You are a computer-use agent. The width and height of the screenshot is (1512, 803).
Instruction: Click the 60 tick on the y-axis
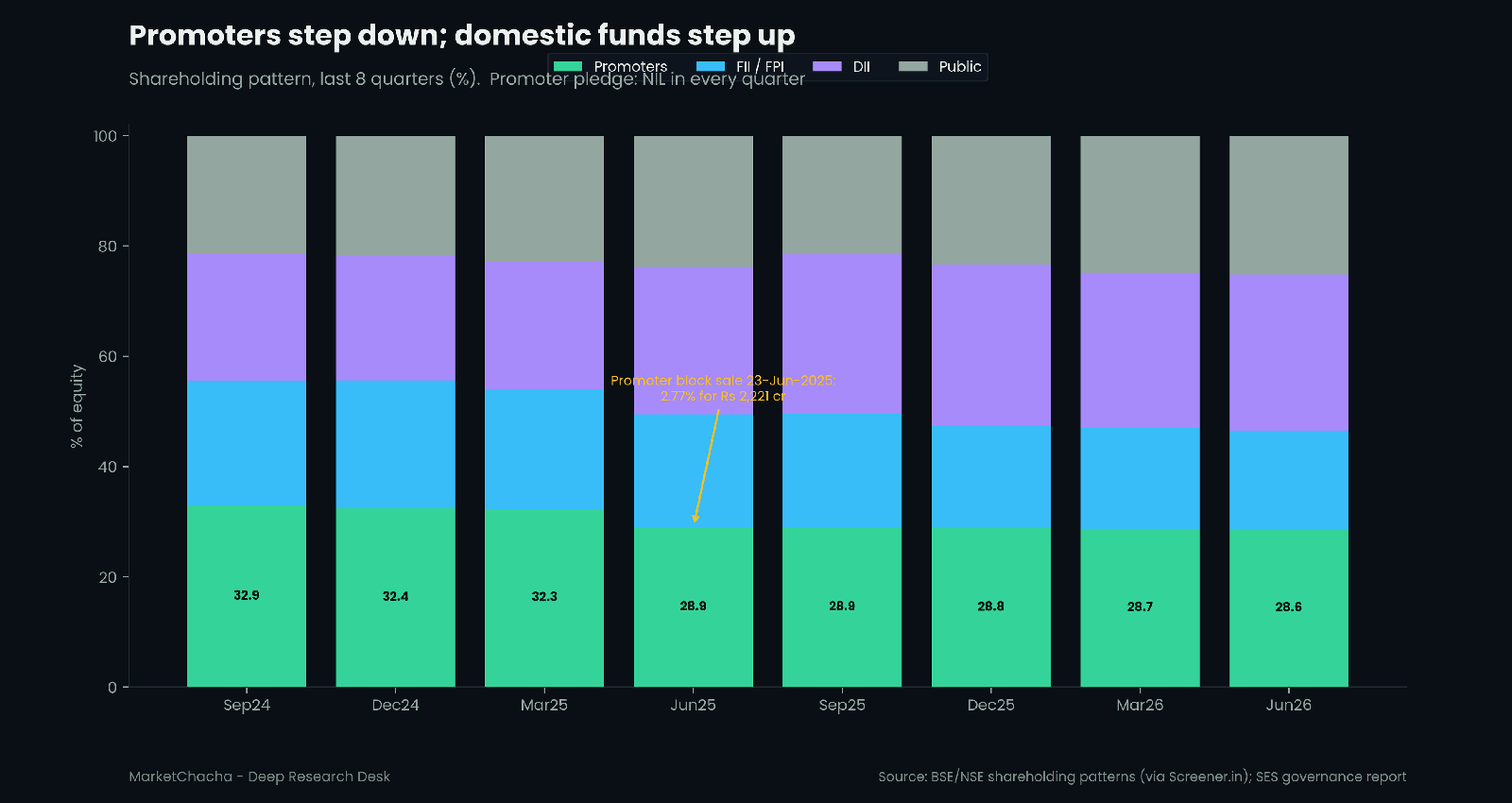click(x=108, y=356)
